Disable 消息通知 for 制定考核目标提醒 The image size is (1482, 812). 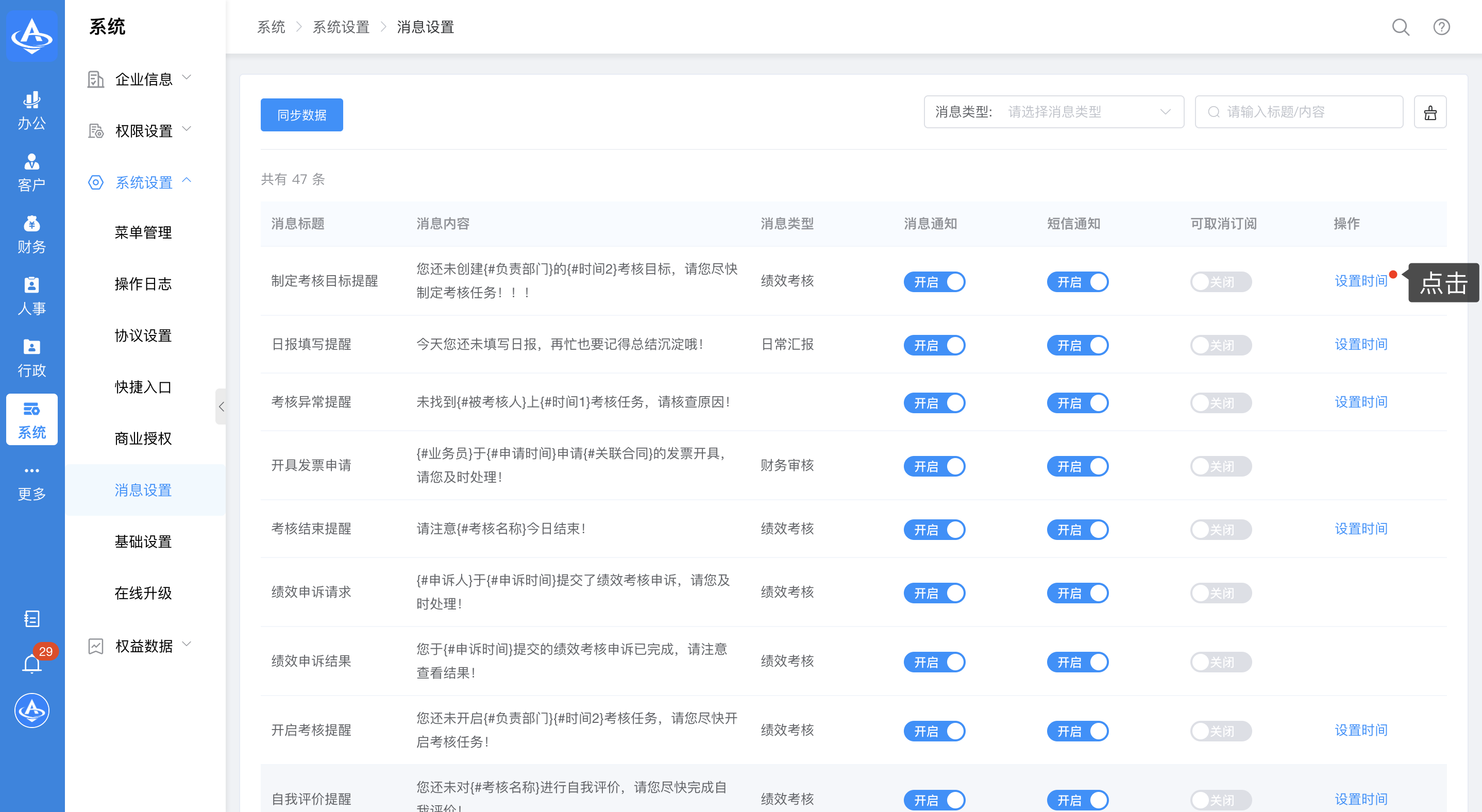point(934,282)
